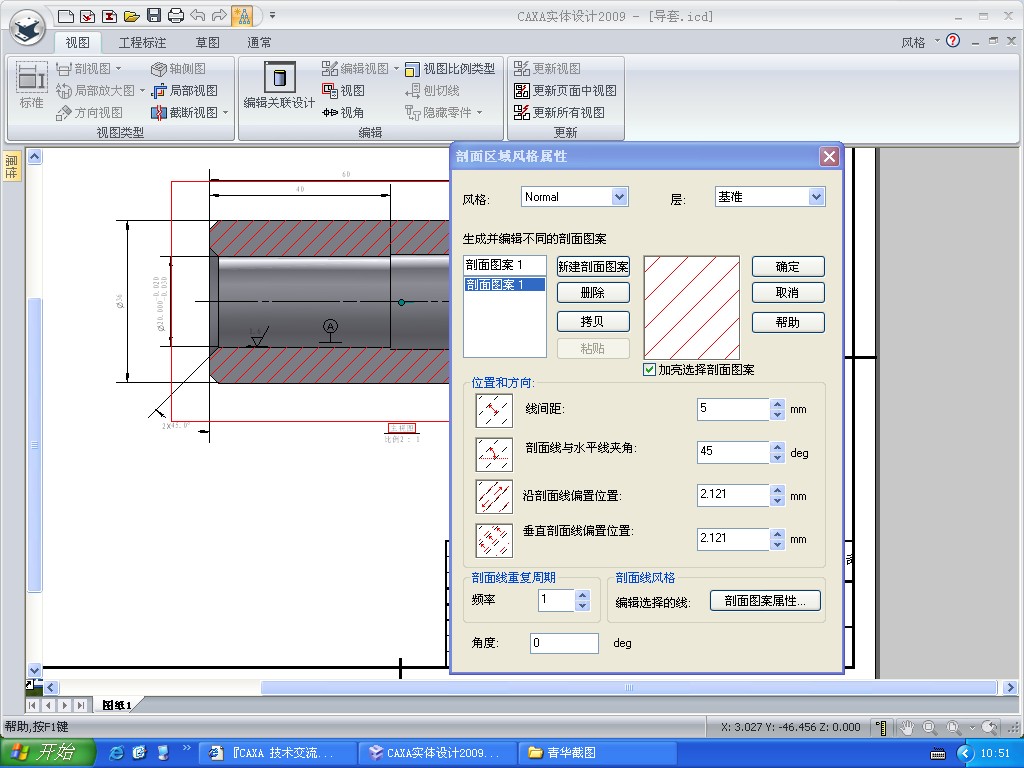Increase the 垂直剖面线偏置位置 offset value
This screenshot has height=768, width=1024.
[777, 534]
